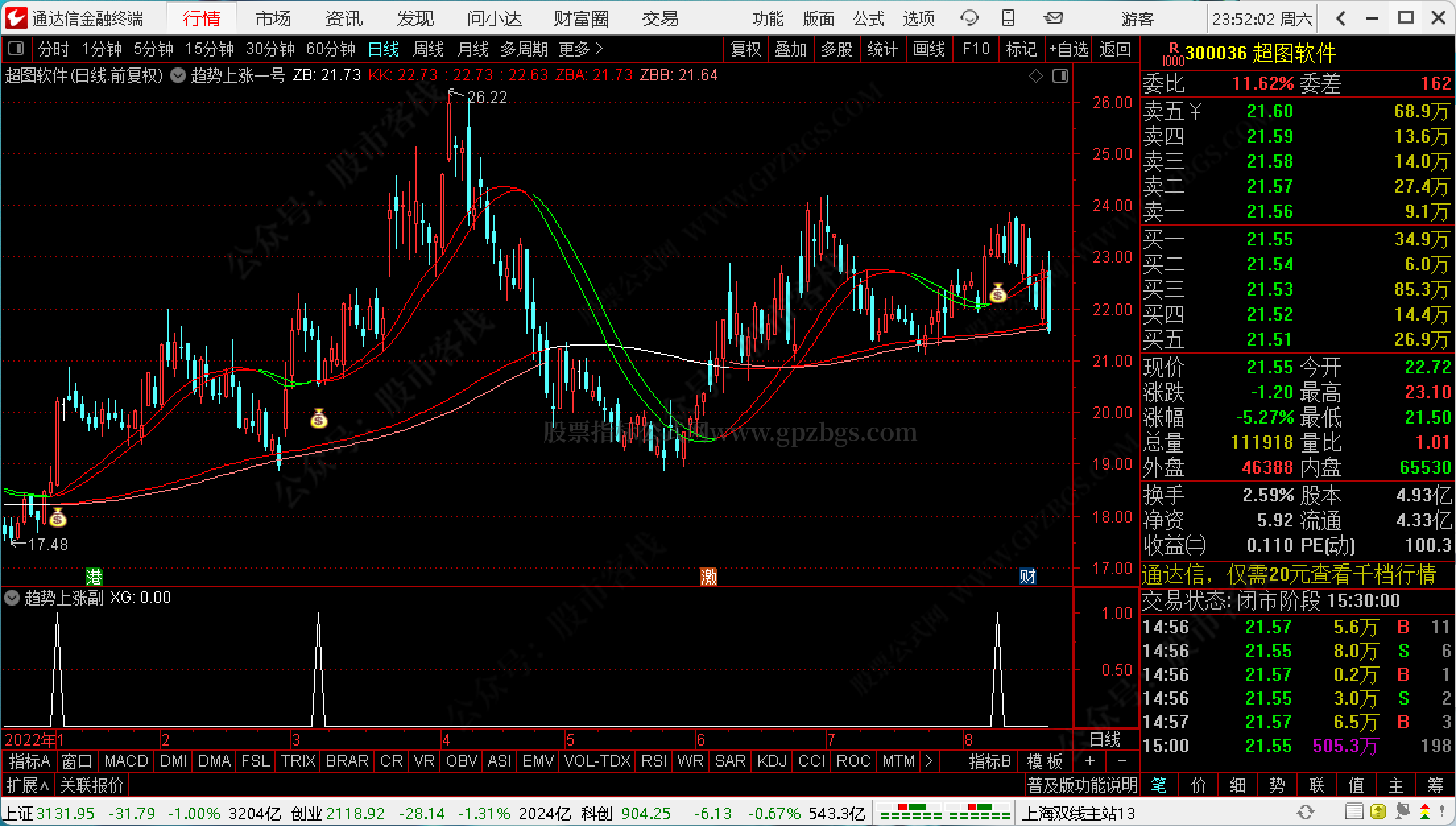This screenshot has height=826, width=1456.
Task: Select the 15分钟 period
Action: click(x=209, y=49)
